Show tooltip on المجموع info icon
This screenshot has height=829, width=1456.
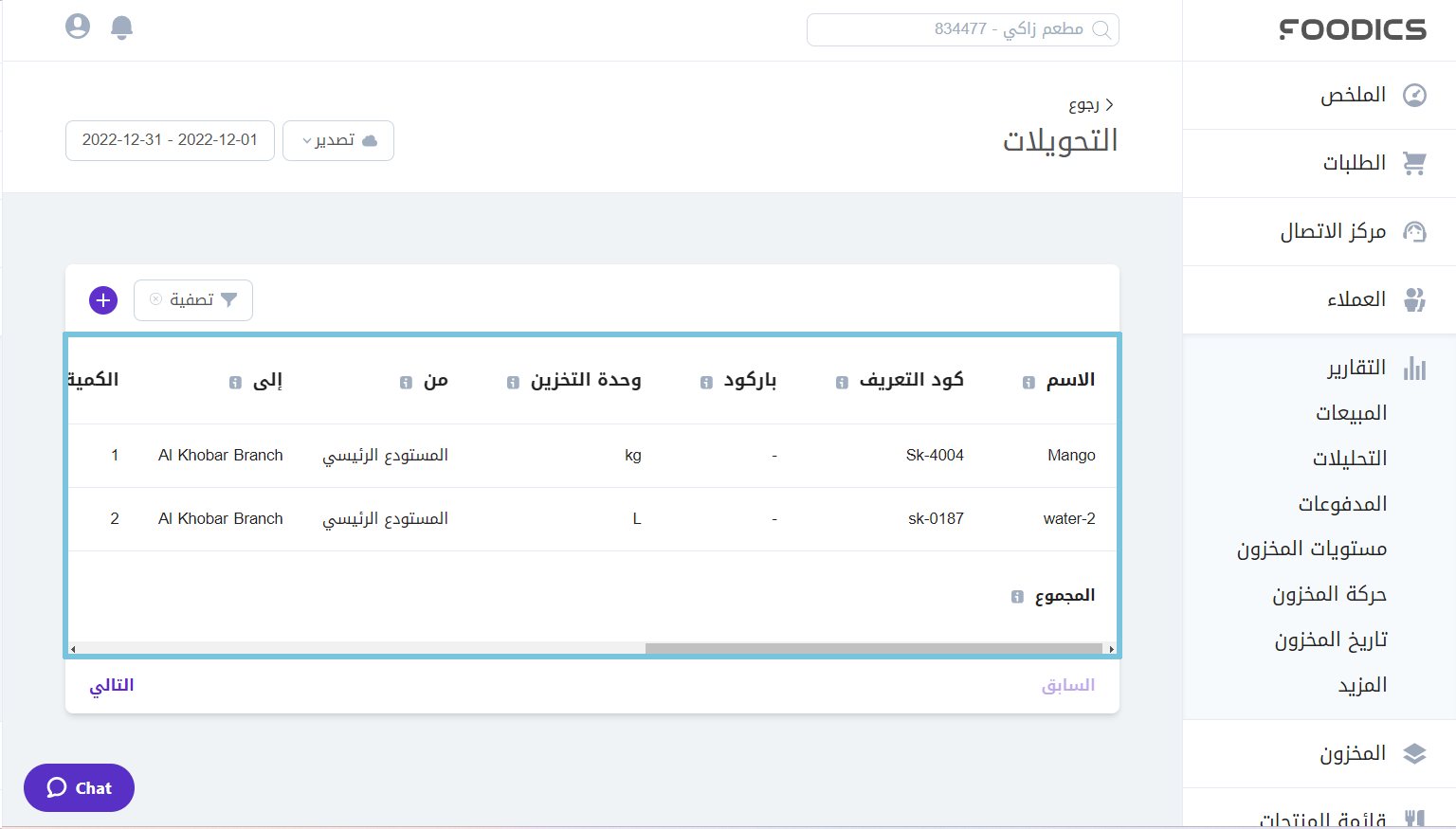point(1015,596)
